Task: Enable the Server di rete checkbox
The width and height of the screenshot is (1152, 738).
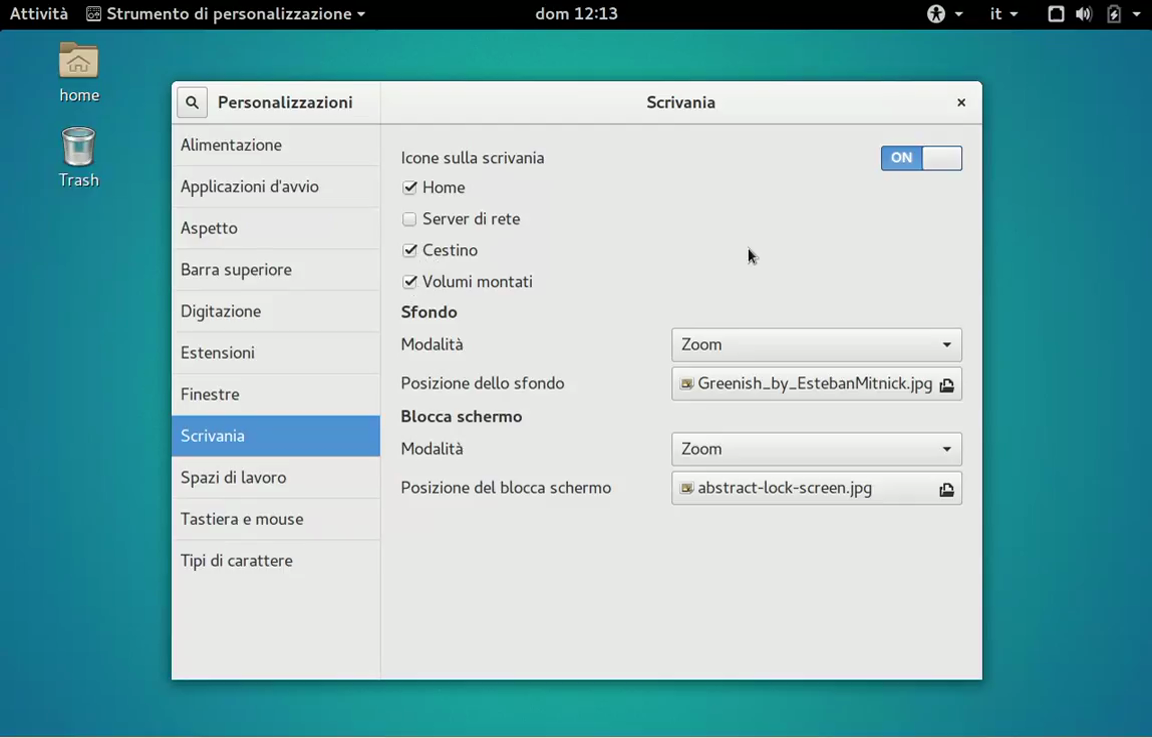Action: pos(410,219)
